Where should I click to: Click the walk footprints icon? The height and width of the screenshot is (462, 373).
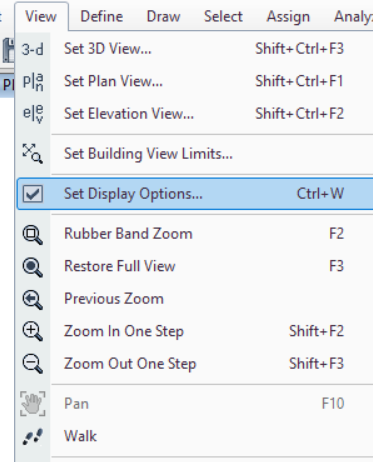tap(32, 437)
